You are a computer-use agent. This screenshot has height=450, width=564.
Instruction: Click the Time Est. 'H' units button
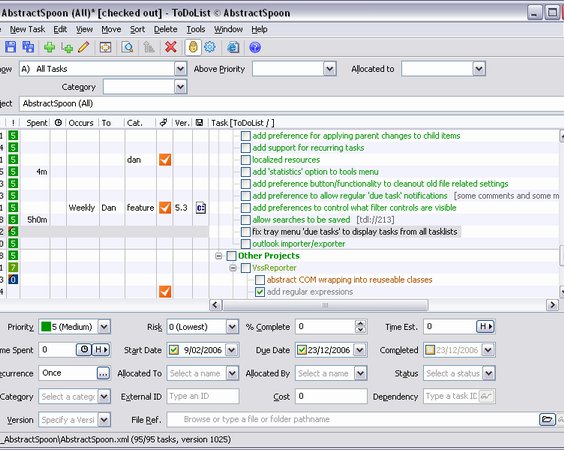tap(485, 326)
